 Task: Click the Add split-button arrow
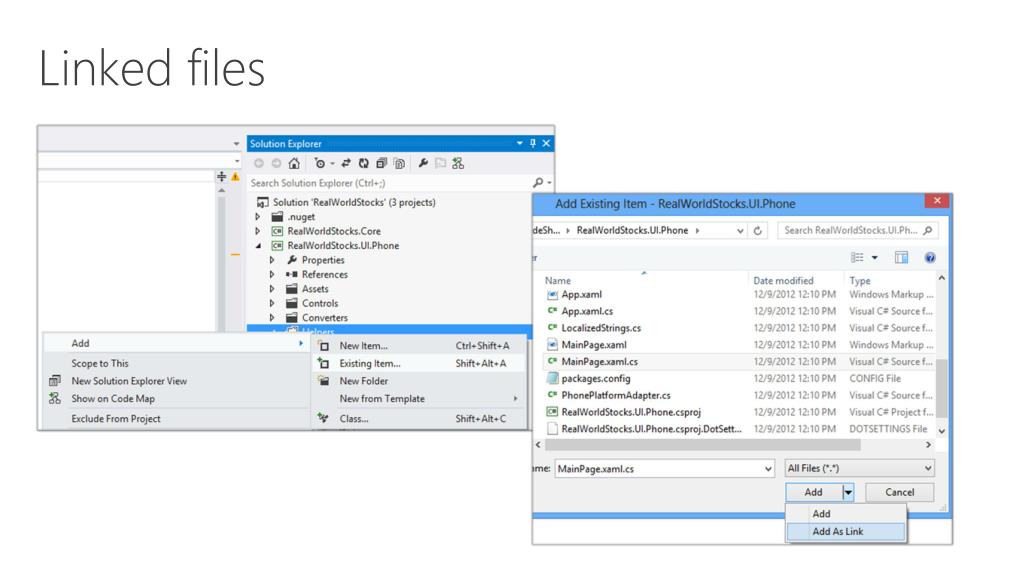point(847,493)
